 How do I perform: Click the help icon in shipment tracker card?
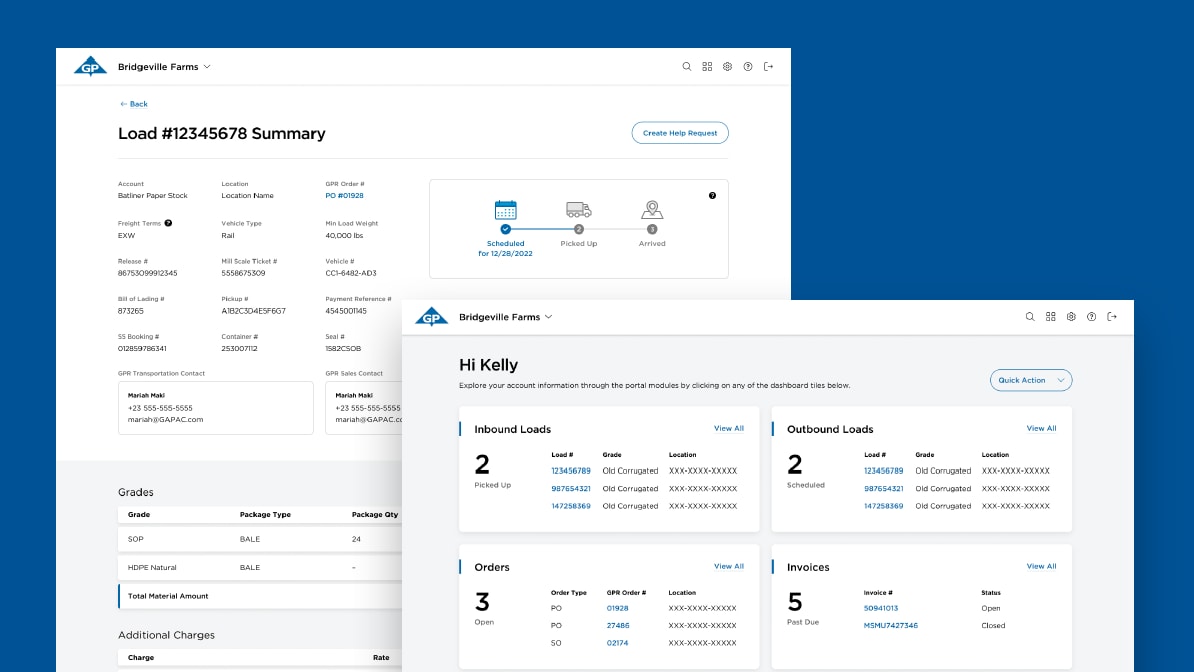pyautogui.click(x=713, y=196)
